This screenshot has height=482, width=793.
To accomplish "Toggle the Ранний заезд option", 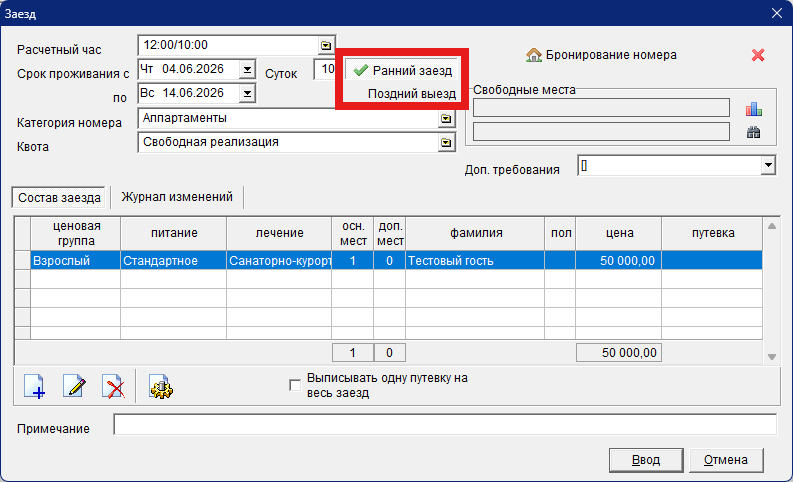I will click(x=403, y=70).
